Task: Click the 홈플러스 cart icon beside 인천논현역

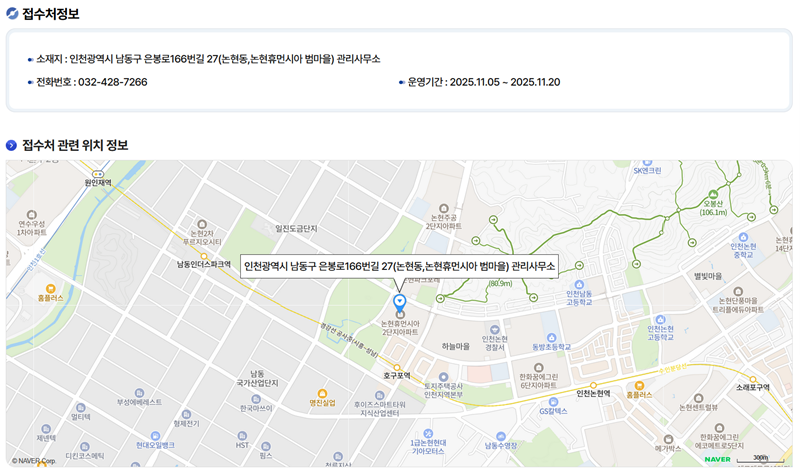Action: click(639, 386)
